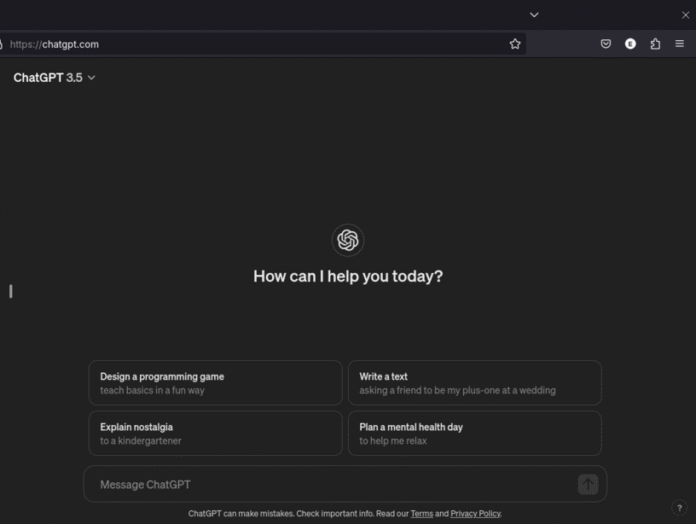Click the send message arrow button

[x=588, y=484]
